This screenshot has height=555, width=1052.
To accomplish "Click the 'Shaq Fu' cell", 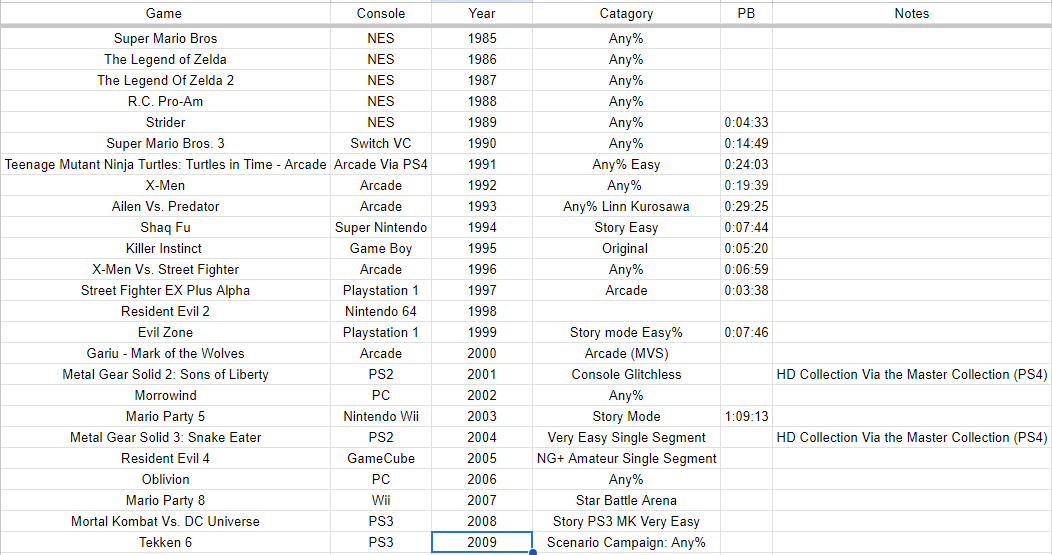I will [x=165, y=228].
